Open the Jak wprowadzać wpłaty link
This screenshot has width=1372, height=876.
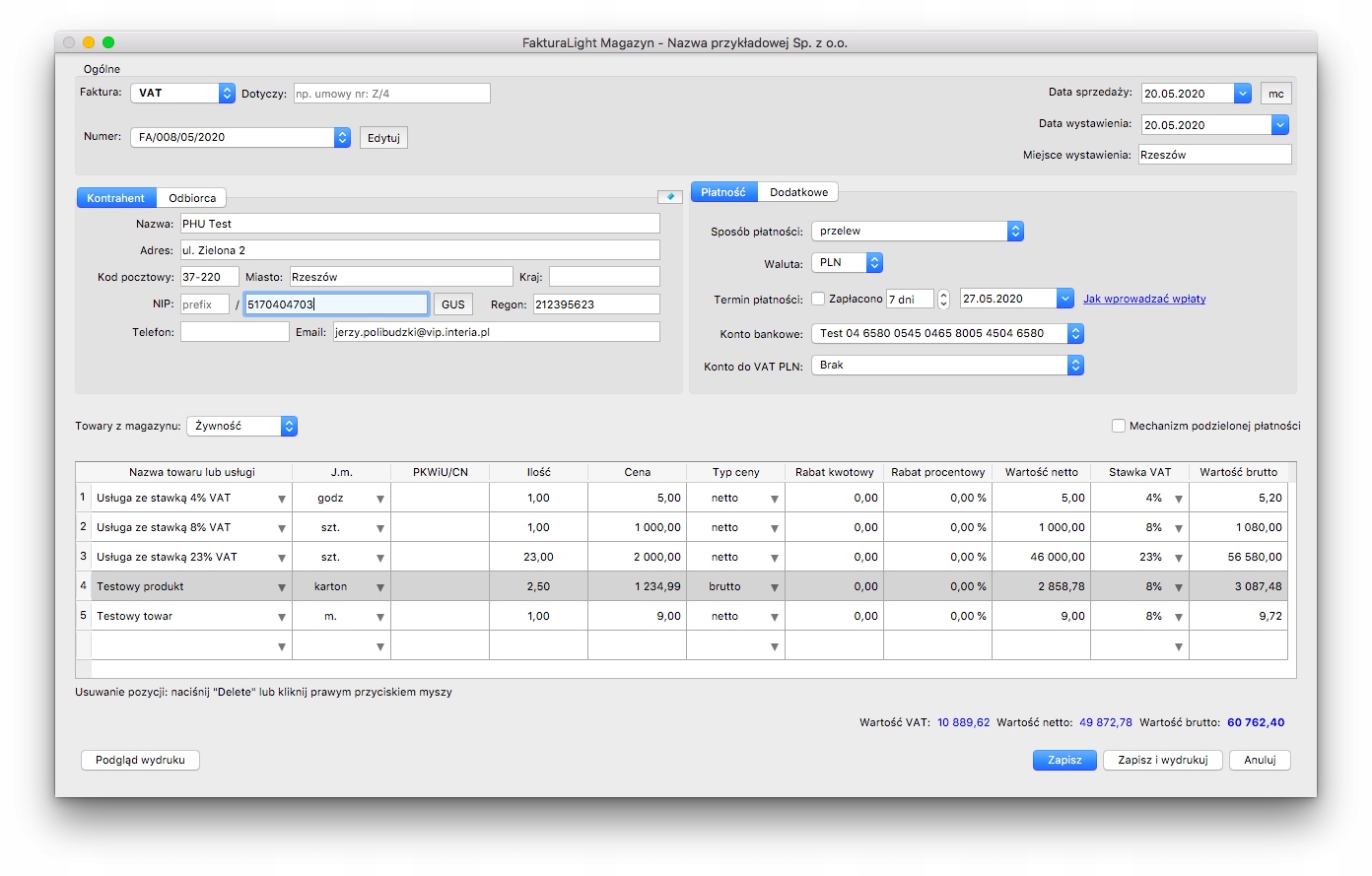pyautogui.click(x=1143, y=299)
